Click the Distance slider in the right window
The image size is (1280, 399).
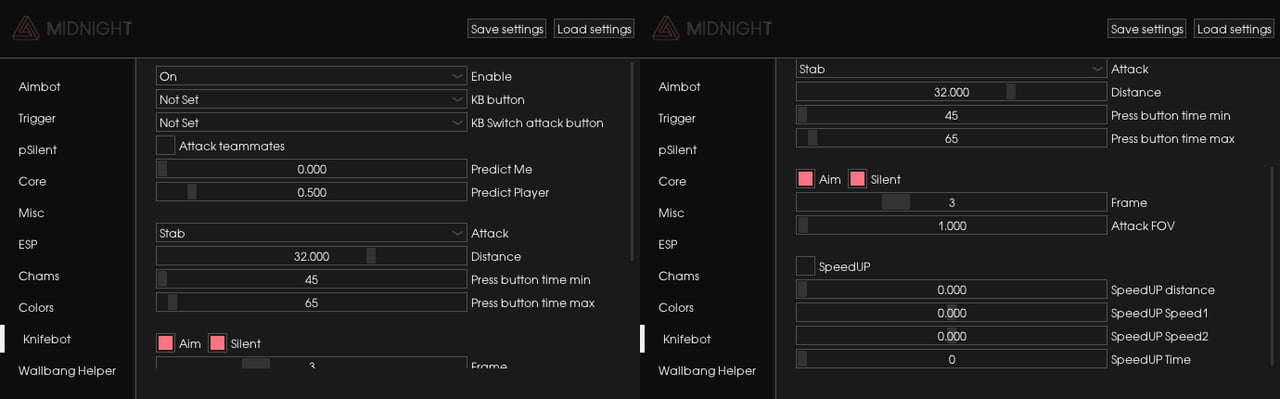coord(951,92)
